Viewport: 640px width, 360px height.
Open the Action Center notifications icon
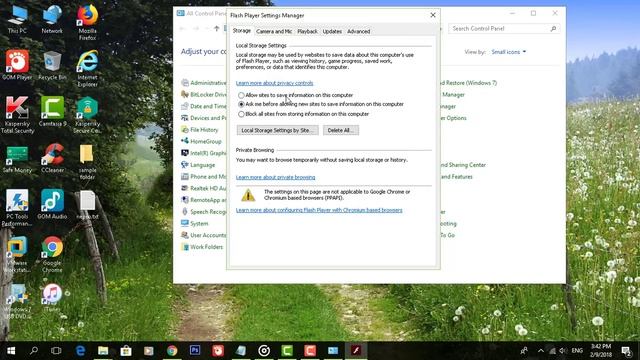pos(627,351)
